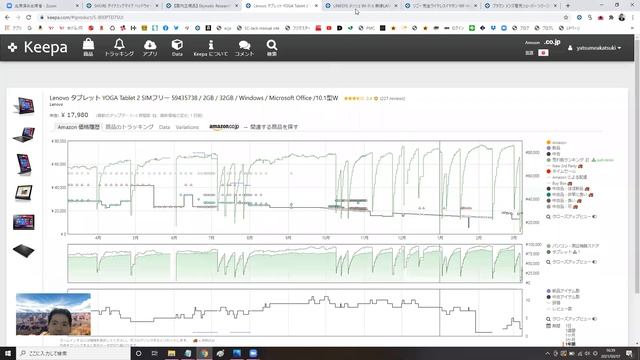640x360 pixels.
Task: Toggle the パソコン・周辺機器ストア rank series
Action: coord(573,246)
